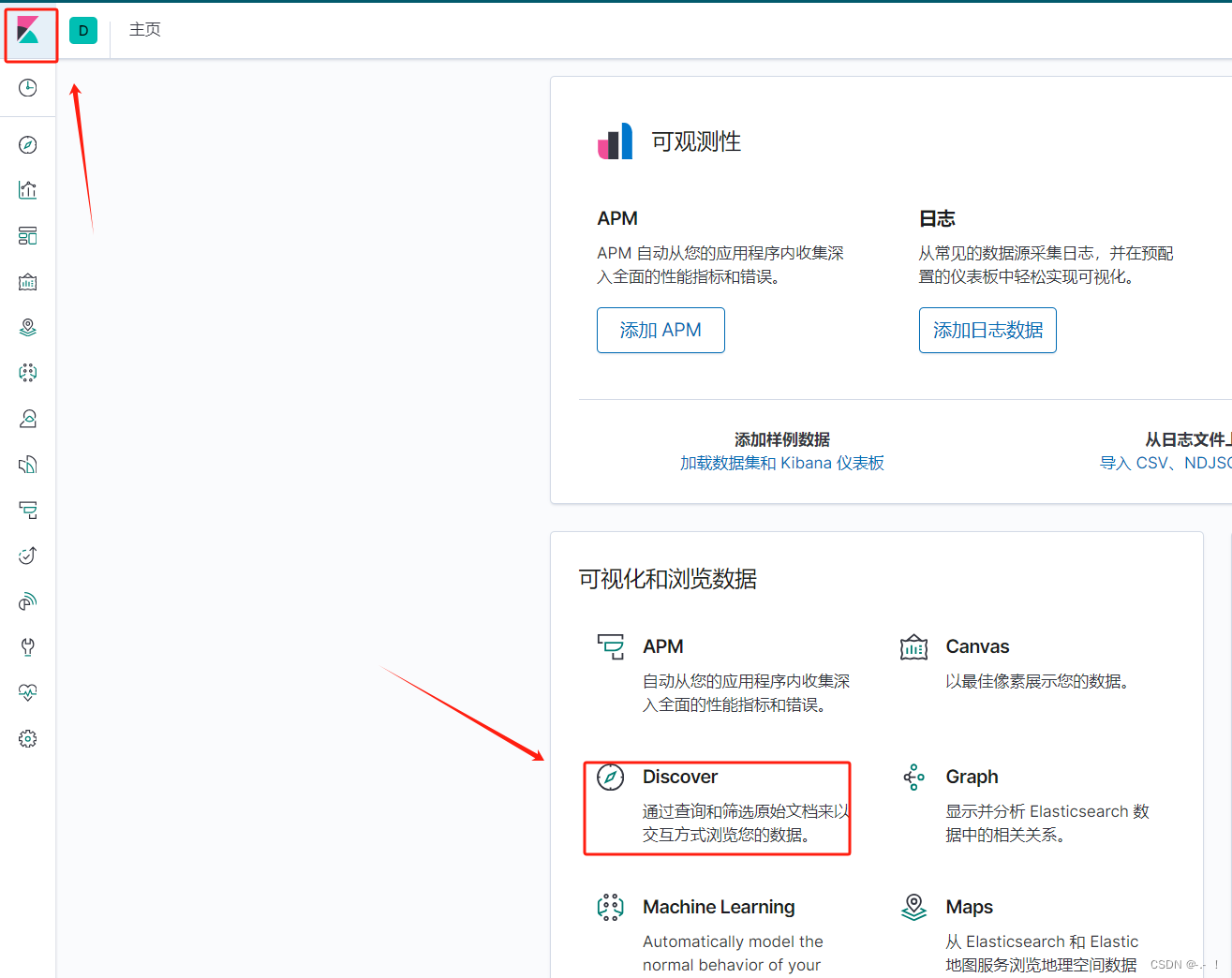The image size is (1232, 978).
Task: Open Logs icon in sidebar
Action: coord(28,465)
